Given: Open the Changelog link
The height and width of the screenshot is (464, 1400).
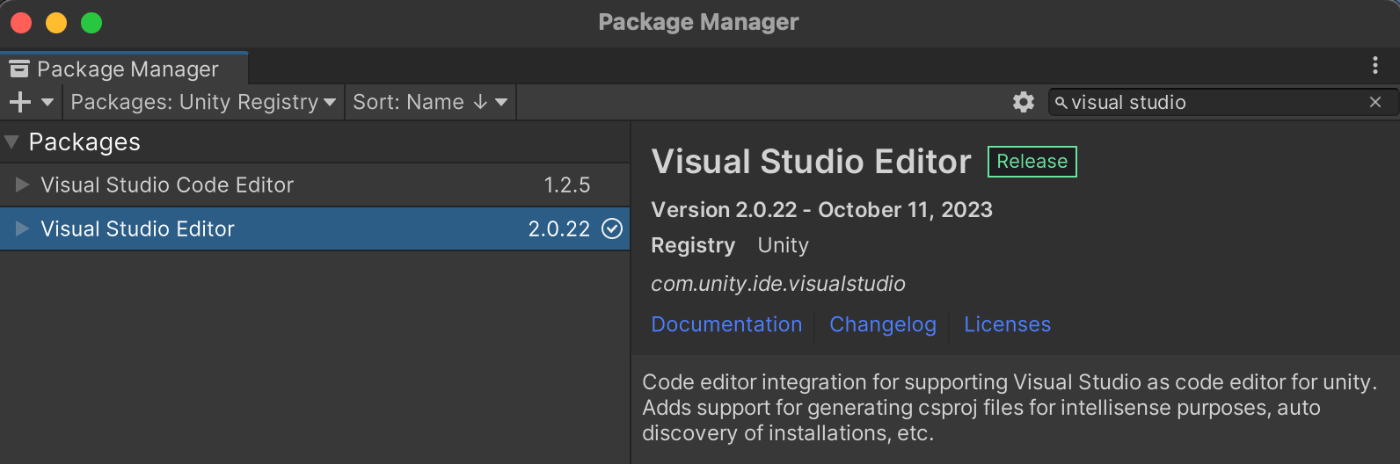Looking at the screenshot, I should (883, 324).
